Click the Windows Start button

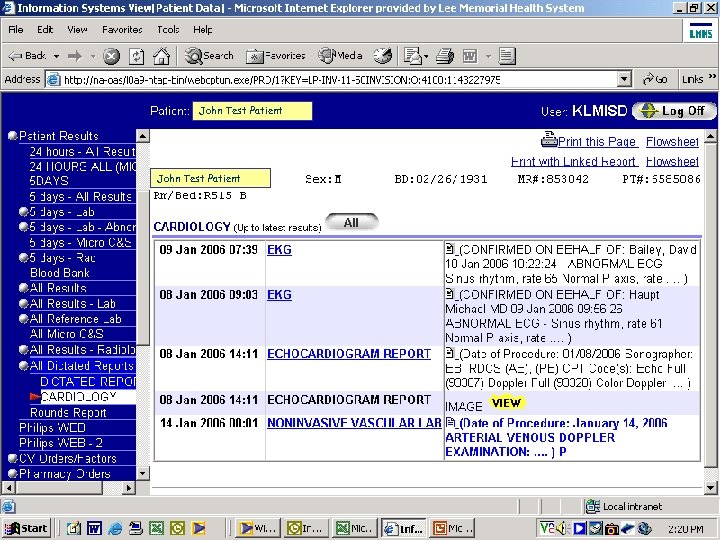[x=26, y=528]
